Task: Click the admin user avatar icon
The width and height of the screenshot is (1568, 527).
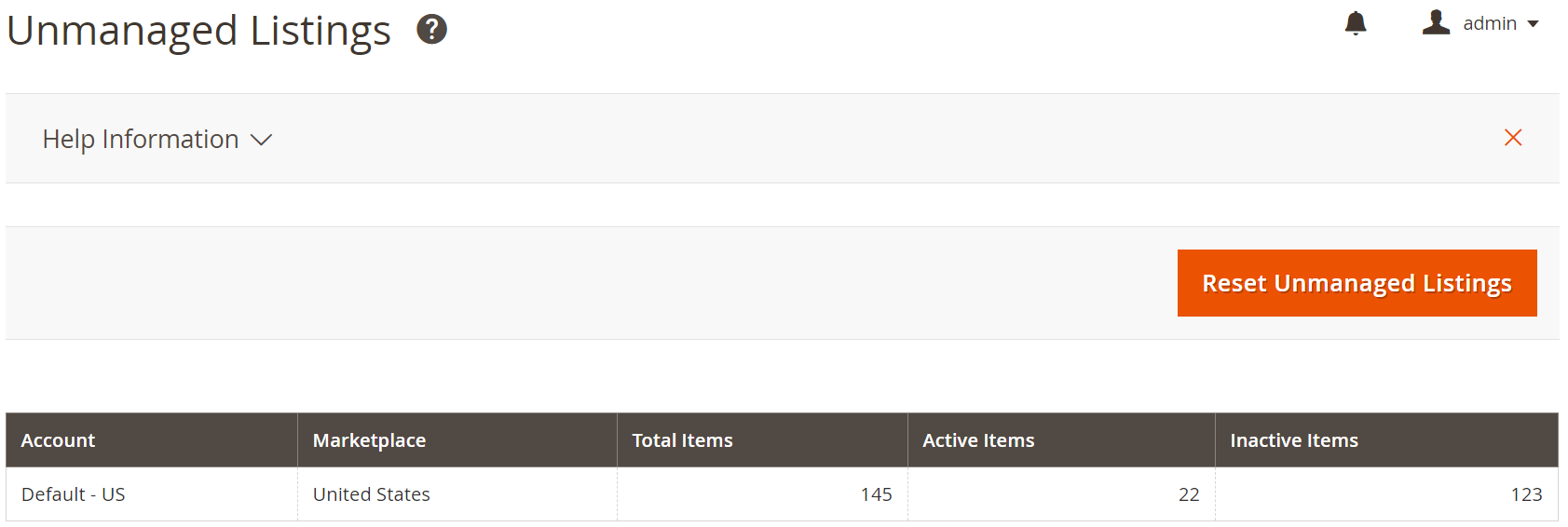Action: (x=1436, y=22)
